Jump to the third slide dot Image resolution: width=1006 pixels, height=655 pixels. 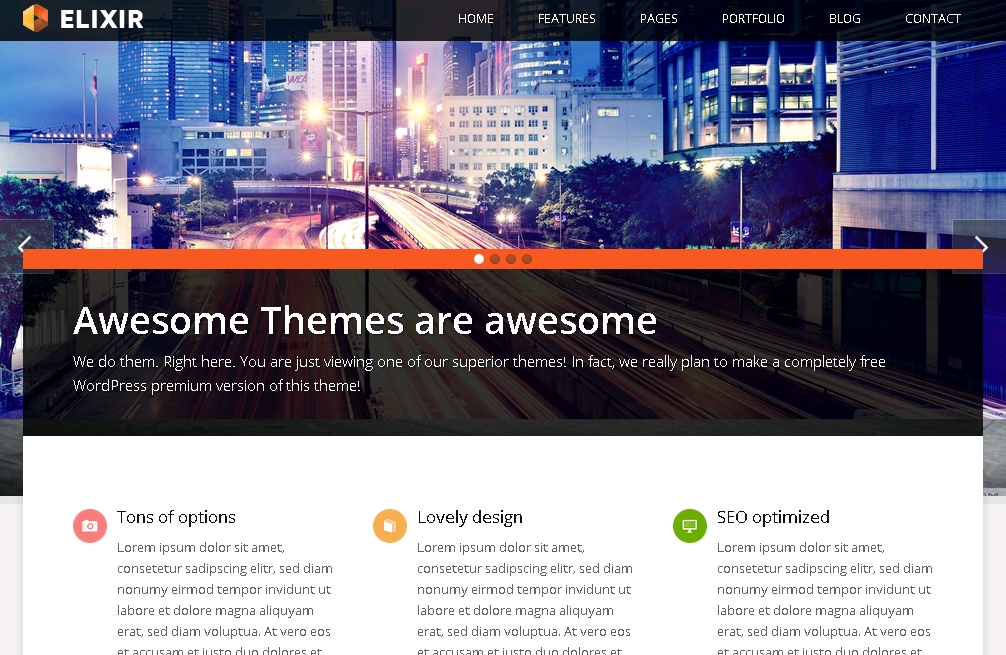[x=511, y=259]
